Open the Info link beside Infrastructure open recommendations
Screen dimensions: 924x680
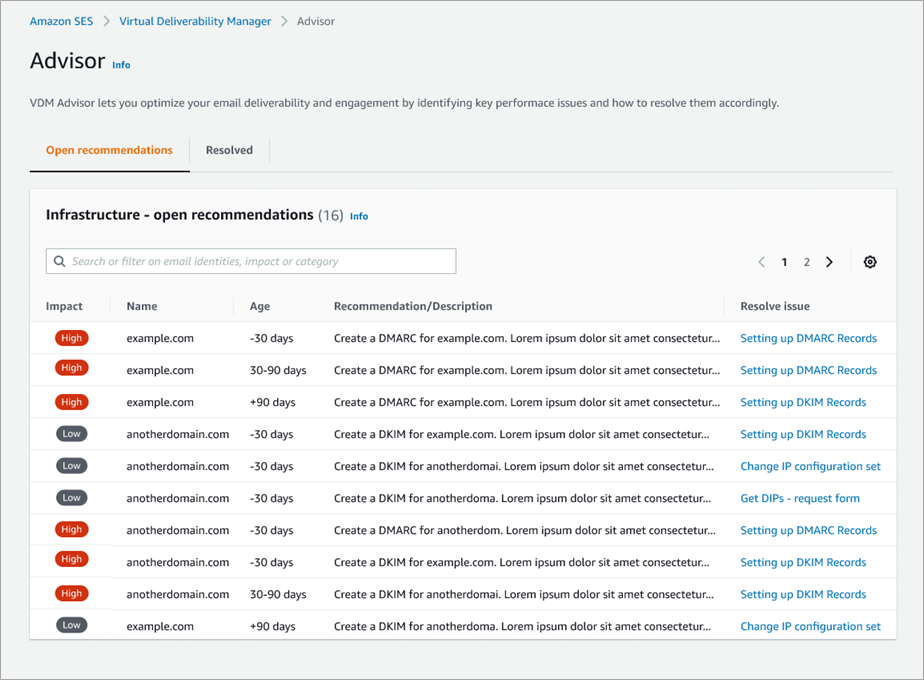[x=359, y=216]
